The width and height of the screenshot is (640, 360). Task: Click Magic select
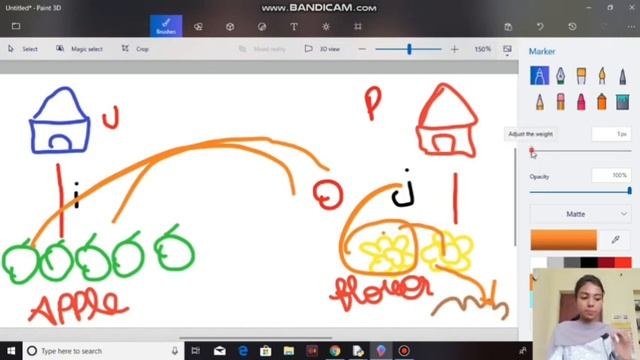tap(79, 49)
